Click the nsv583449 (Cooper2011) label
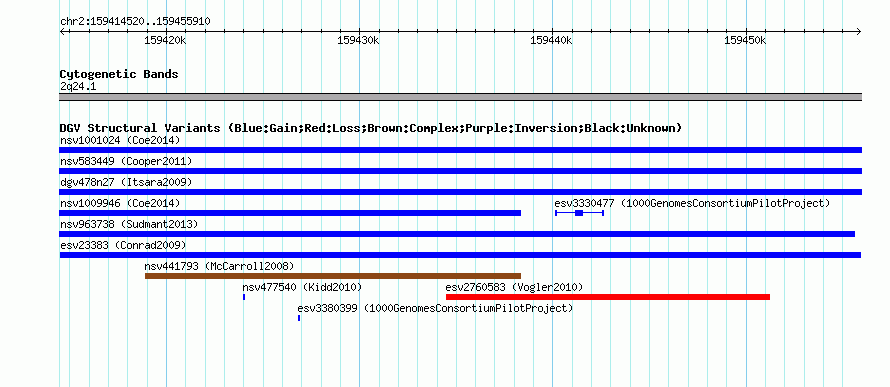 tap(126, 161)
